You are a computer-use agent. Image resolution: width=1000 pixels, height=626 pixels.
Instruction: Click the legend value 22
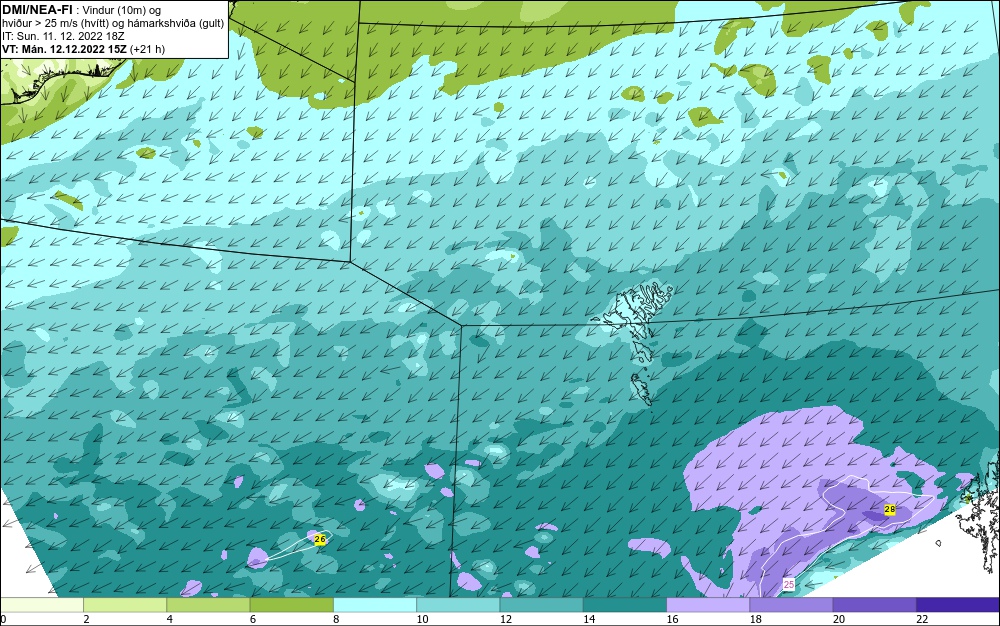click(x=922, y=619)
